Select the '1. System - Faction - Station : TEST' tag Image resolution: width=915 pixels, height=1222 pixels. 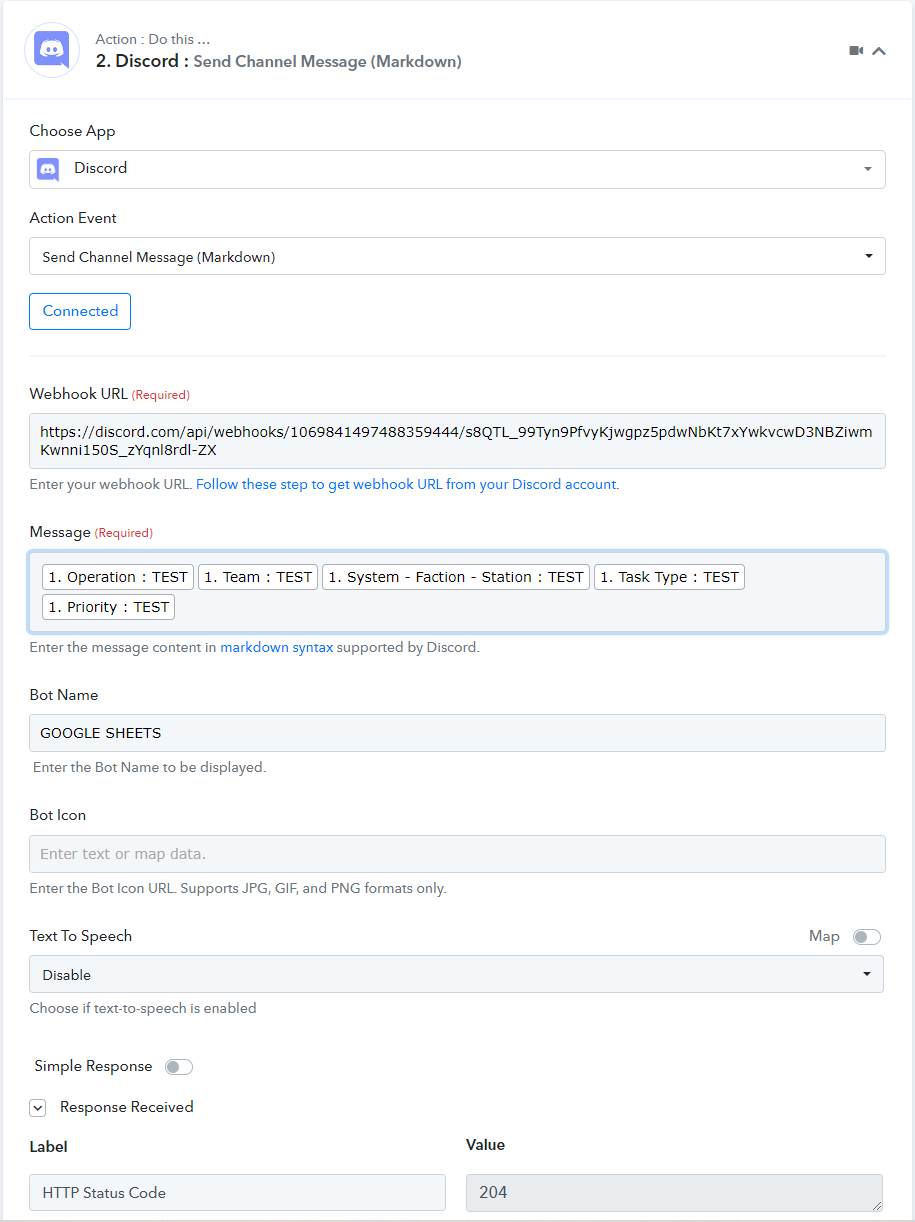click(x=456, y=577)
